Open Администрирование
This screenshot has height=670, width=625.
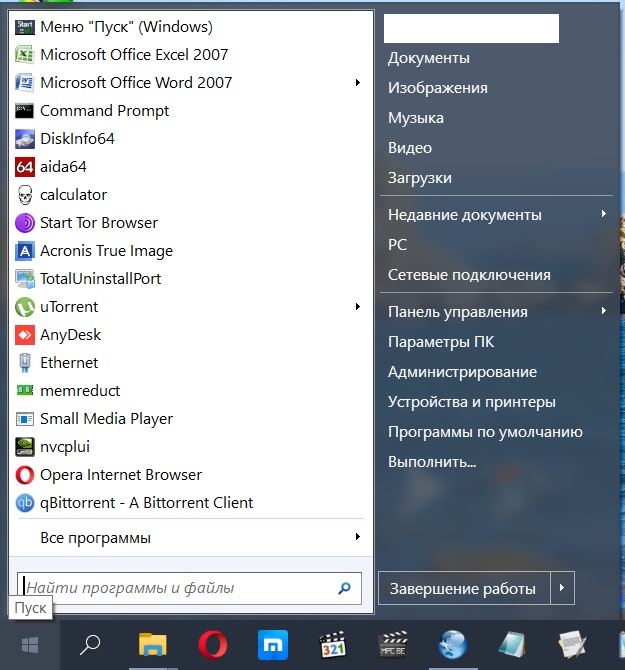click(x=462, y=372)
